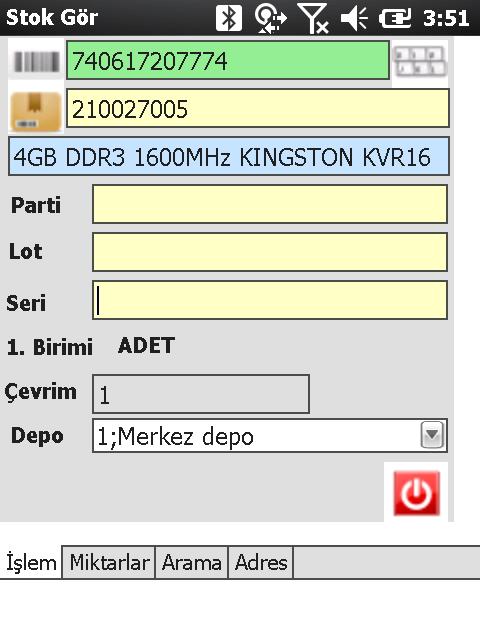Click the barcode scan icon
This screenshot has height=640, width=480.
pos(36,61)
